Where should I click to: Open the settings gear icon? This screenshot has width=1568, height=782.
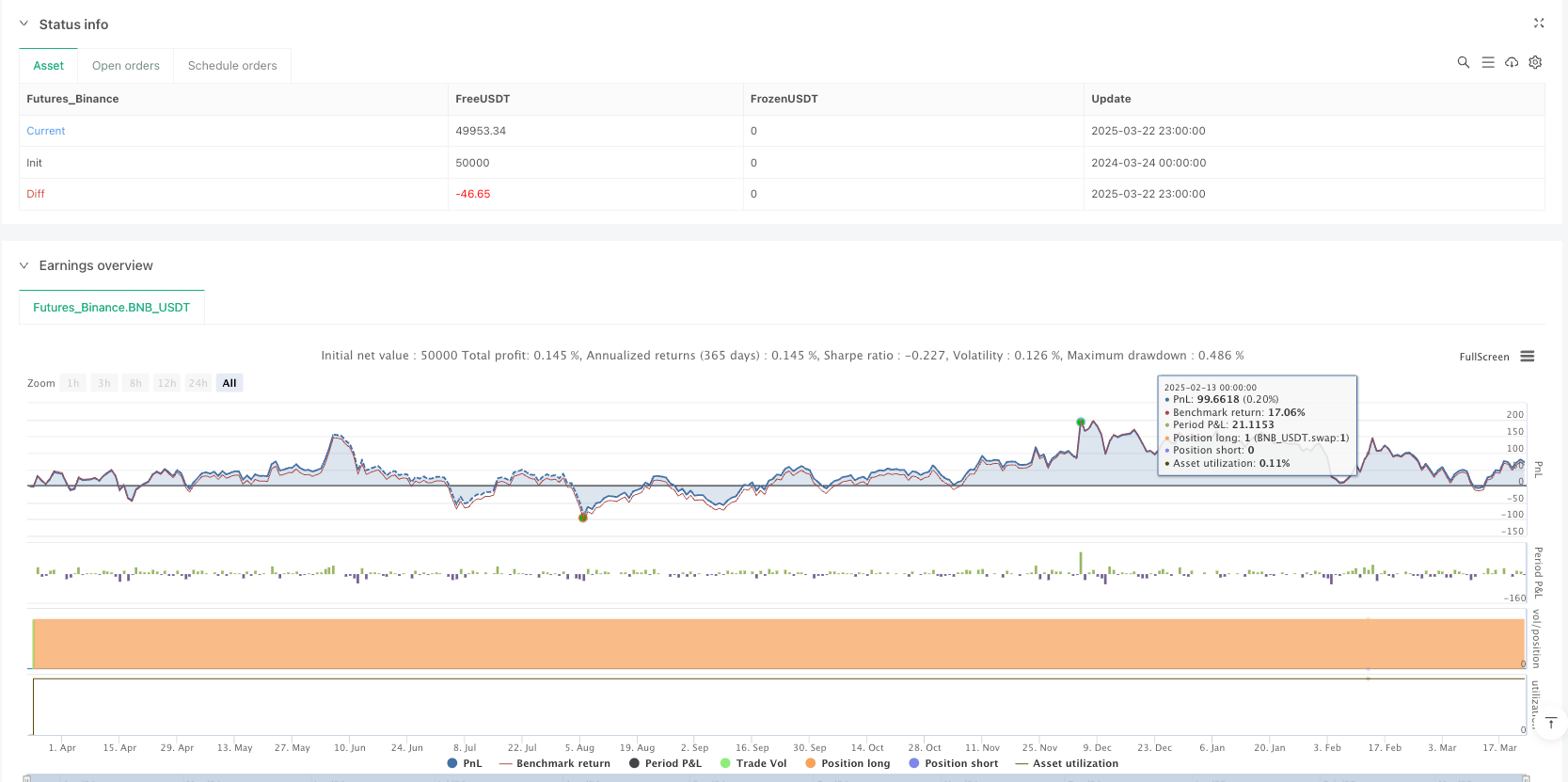click(1535, 62)
